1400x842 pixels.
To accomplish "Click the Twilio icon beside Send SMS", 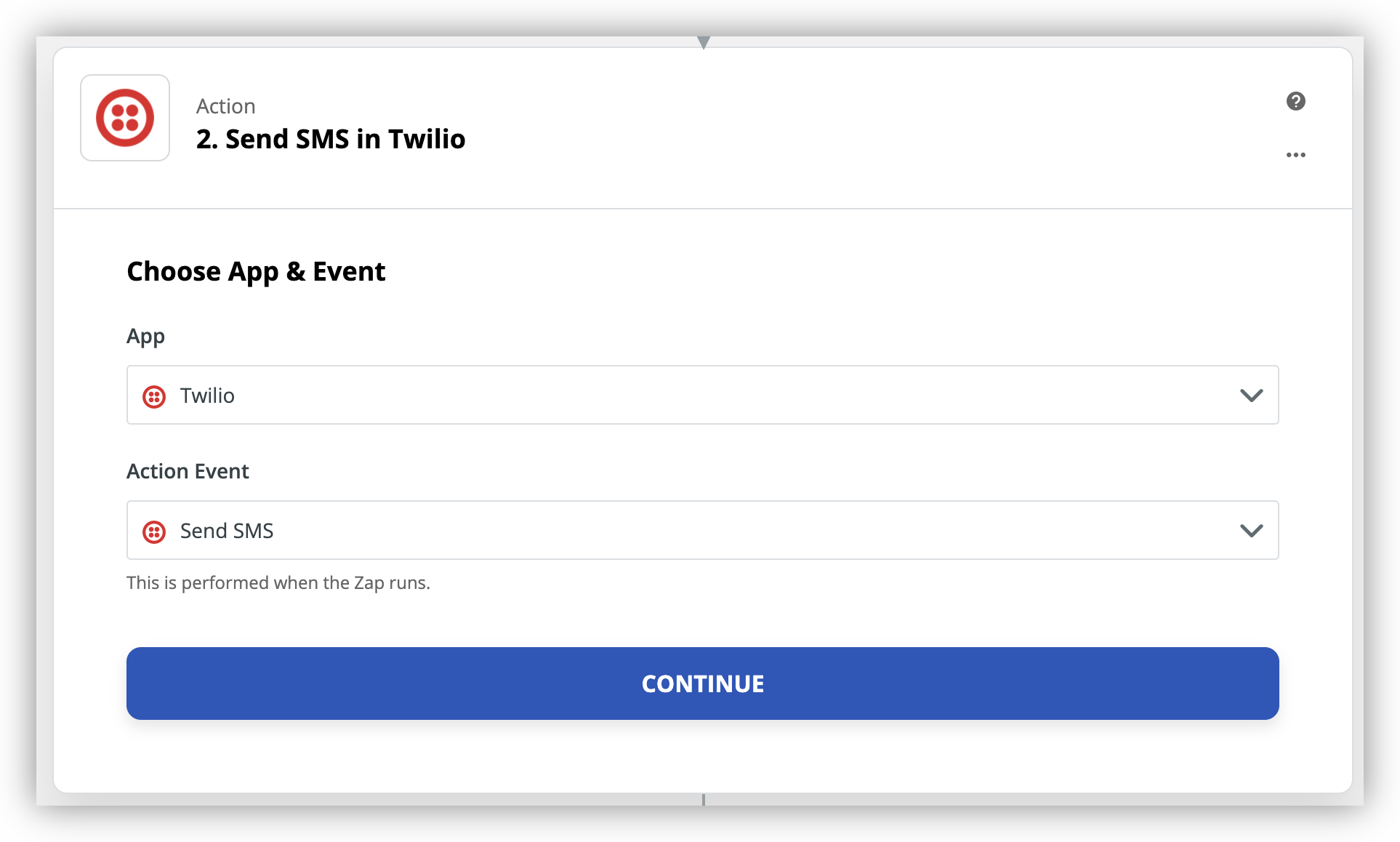I will click(x=154, y=532).
